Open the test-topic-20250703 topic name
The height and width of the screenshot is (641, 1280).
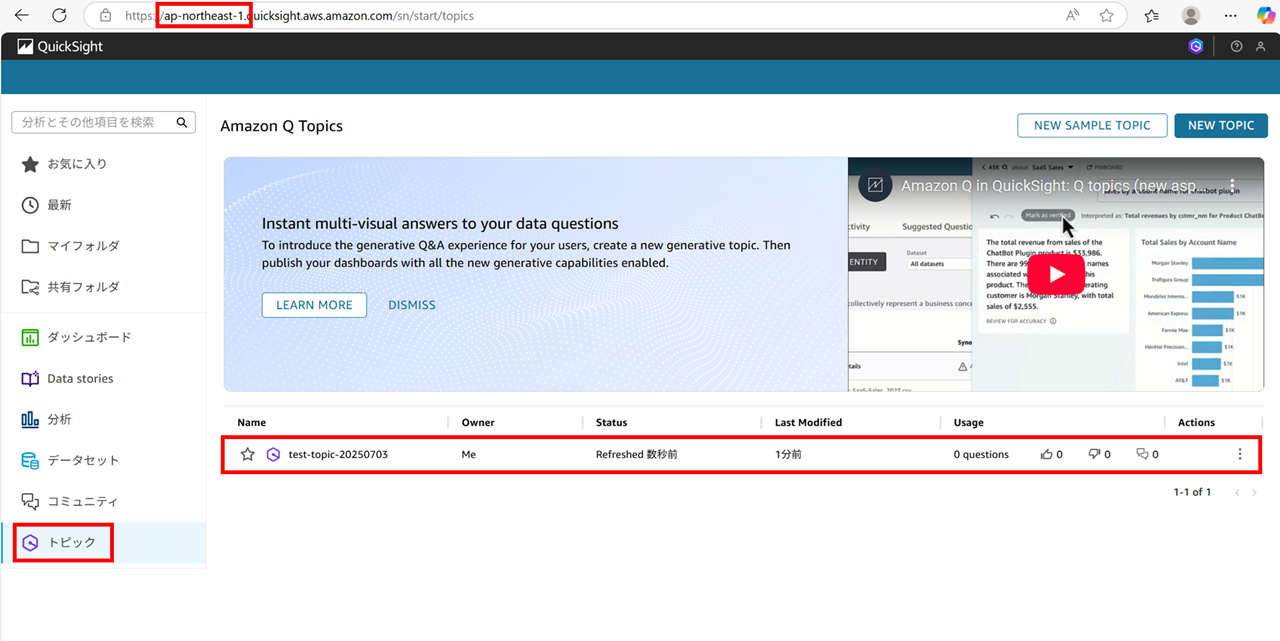point(338,454)
